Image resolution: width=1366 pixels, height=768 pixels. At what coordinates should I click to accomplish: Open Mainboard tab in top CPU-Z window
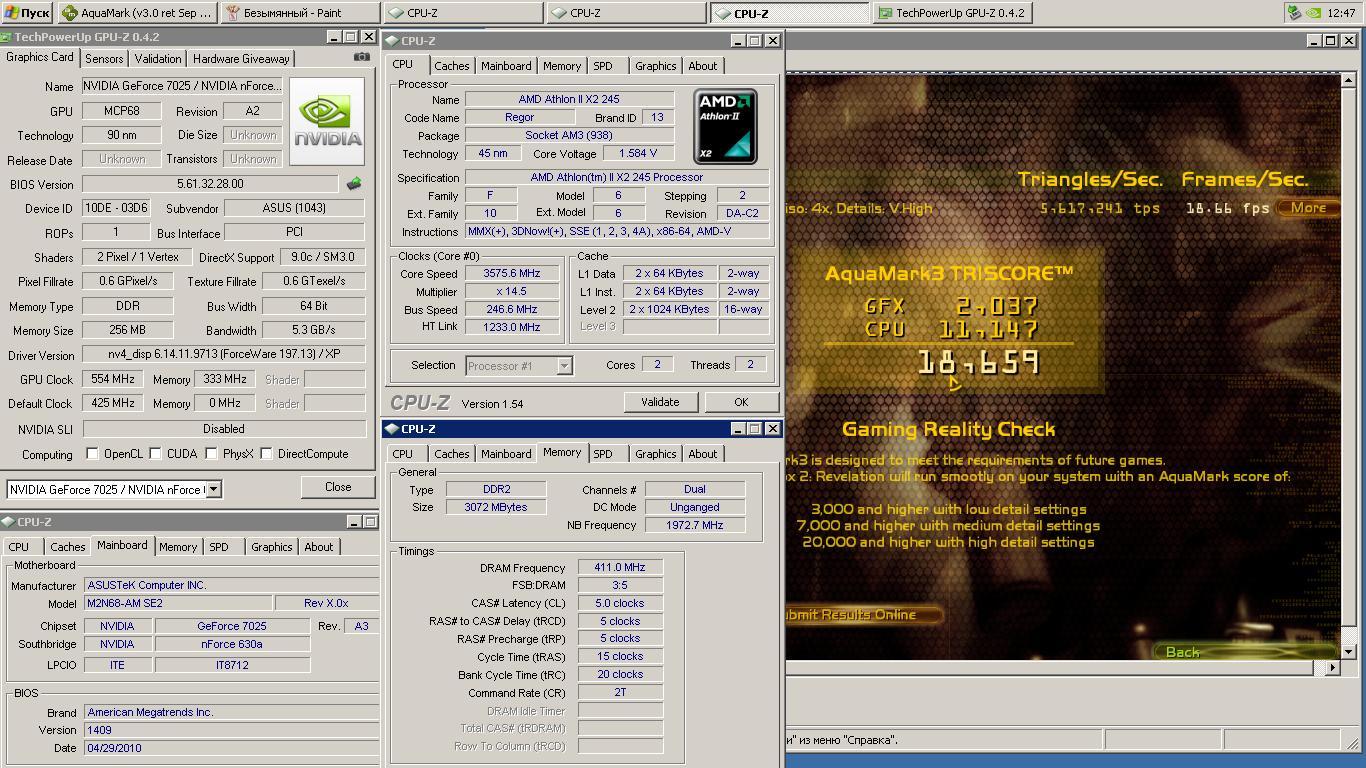click(x=506, y=66)
